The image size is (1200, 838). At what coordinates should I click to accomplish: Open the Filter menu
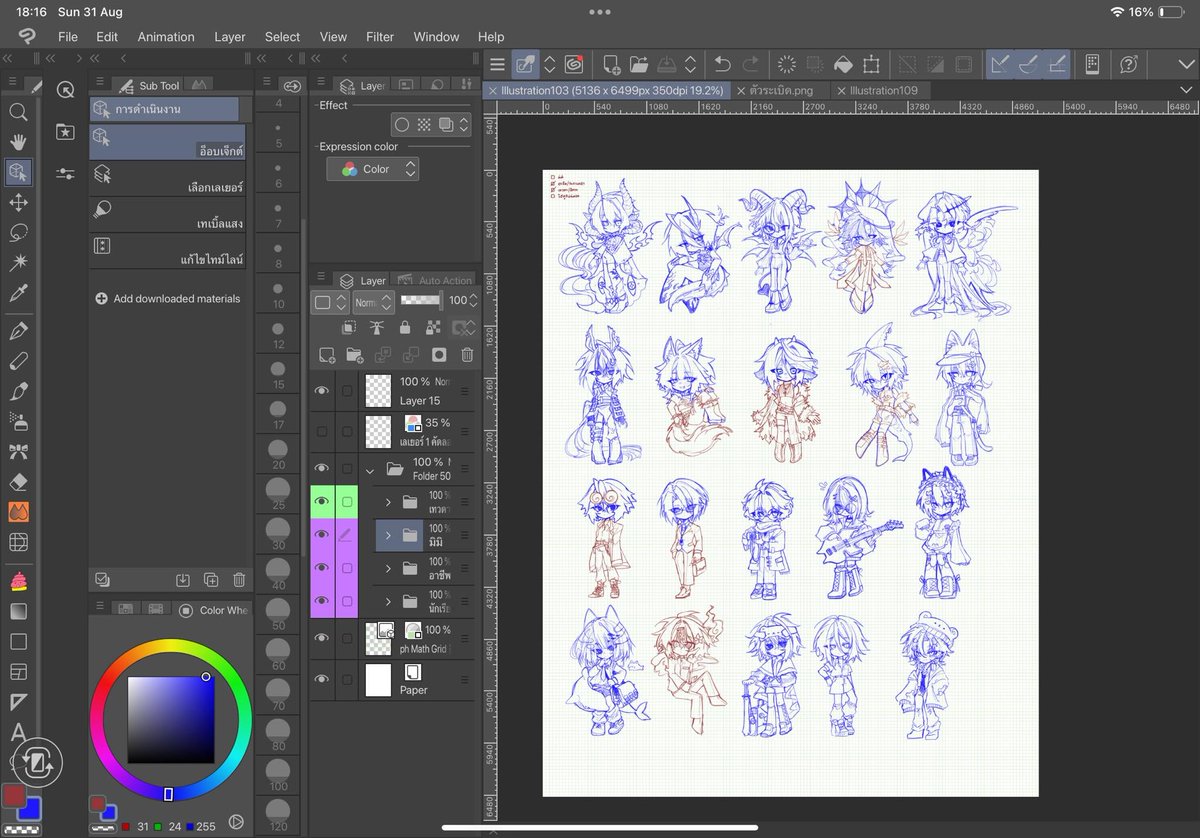[380, 37]
